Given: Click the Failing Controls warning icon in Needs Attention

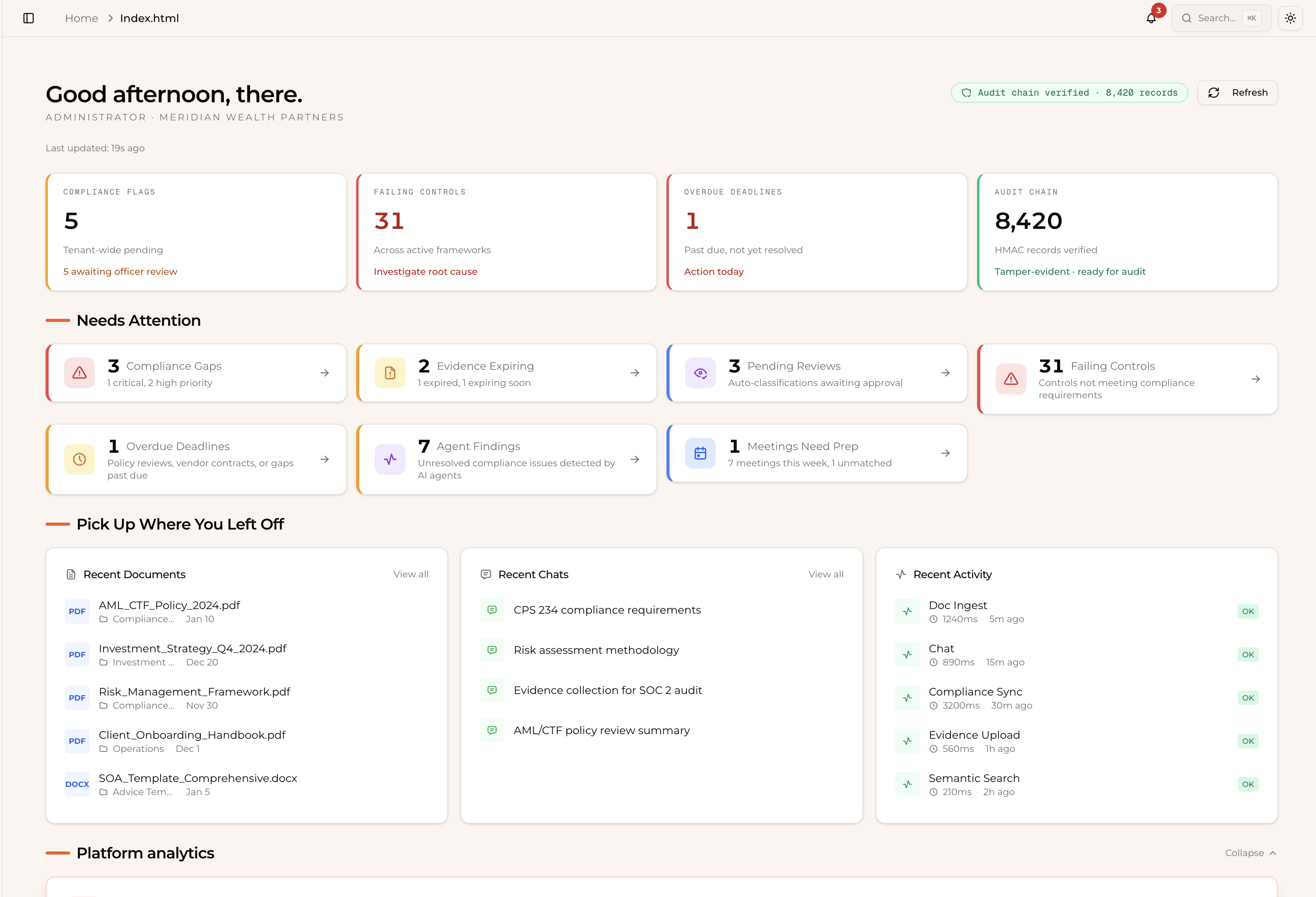Looking at the screenshot, I should 1011,379.
